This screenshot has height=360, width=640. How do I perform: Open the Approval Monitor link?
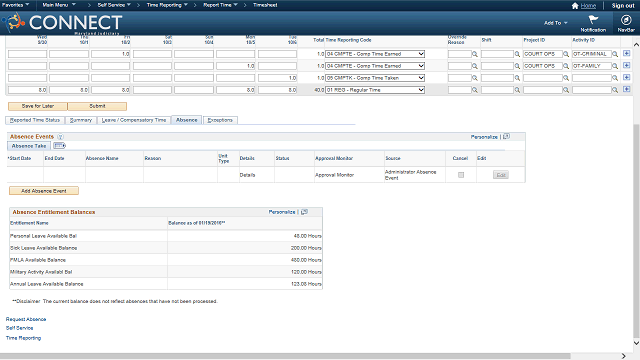334,175
